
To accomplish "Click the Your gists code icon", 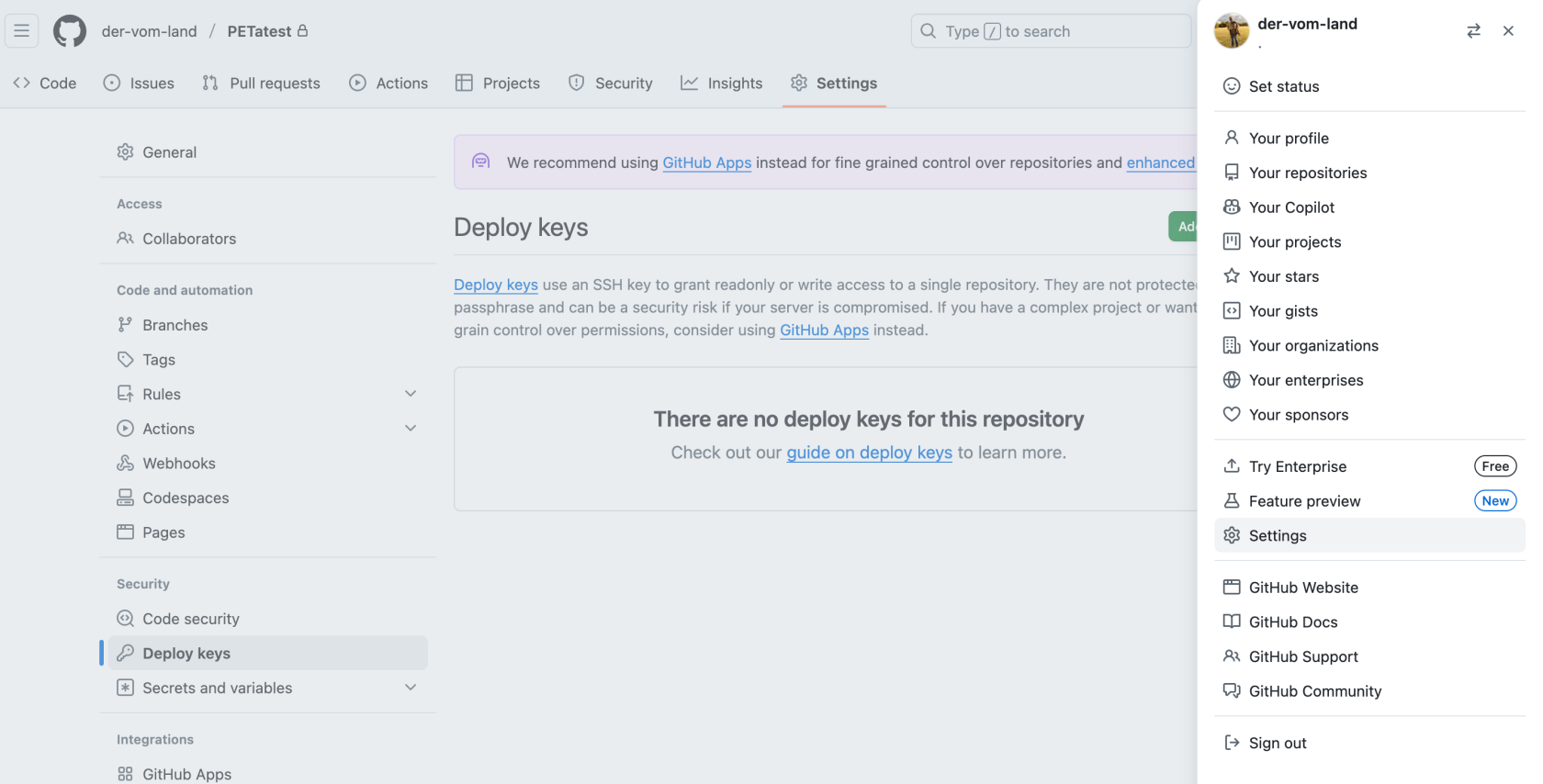I will pos(1232,311).
